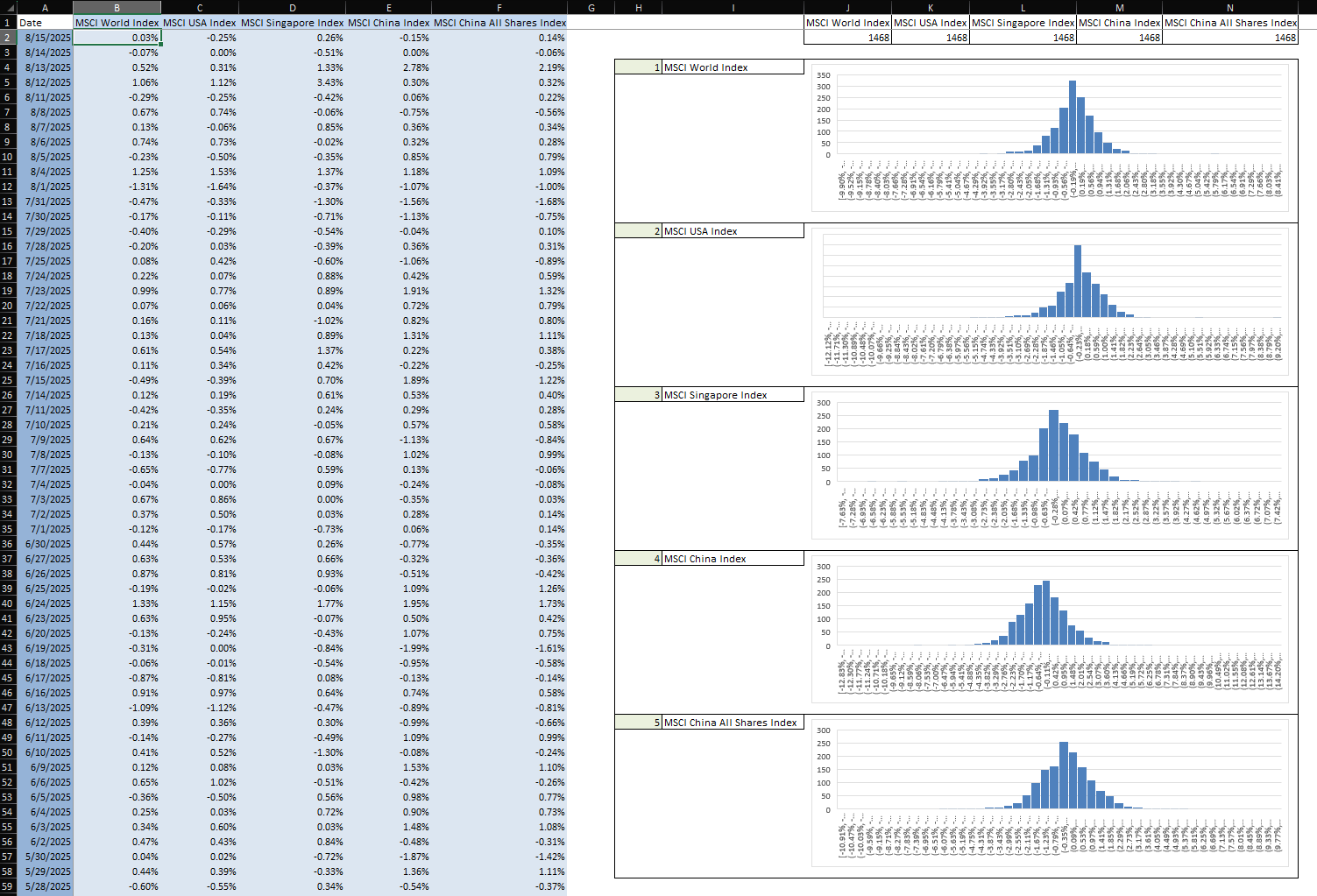This screenshot has width=1317, height=896.
Task: Select the 1468 count under column N
Action: (1230, 38)
